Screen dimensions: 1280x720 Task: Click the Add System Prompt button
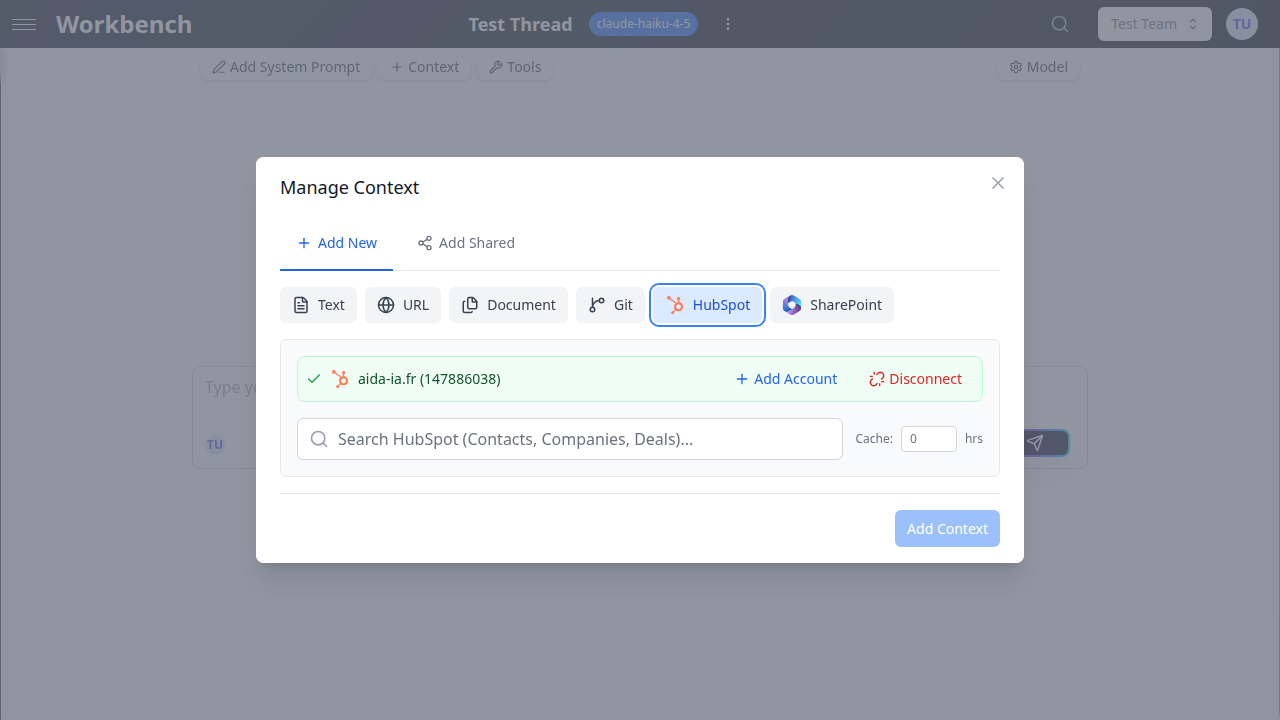[x=285, y=67]
